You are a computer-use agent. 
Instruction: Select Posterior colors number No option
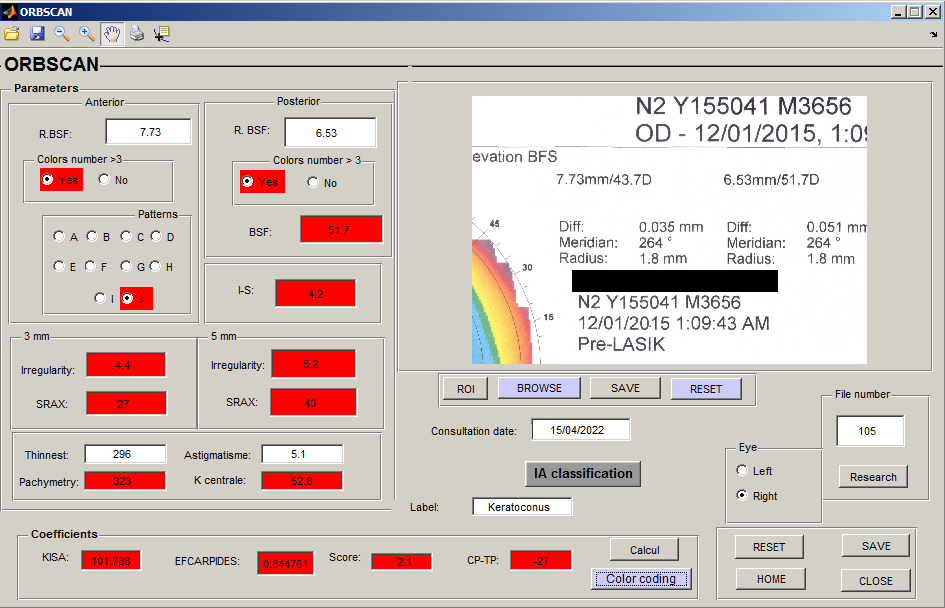(x=313, y=183)
